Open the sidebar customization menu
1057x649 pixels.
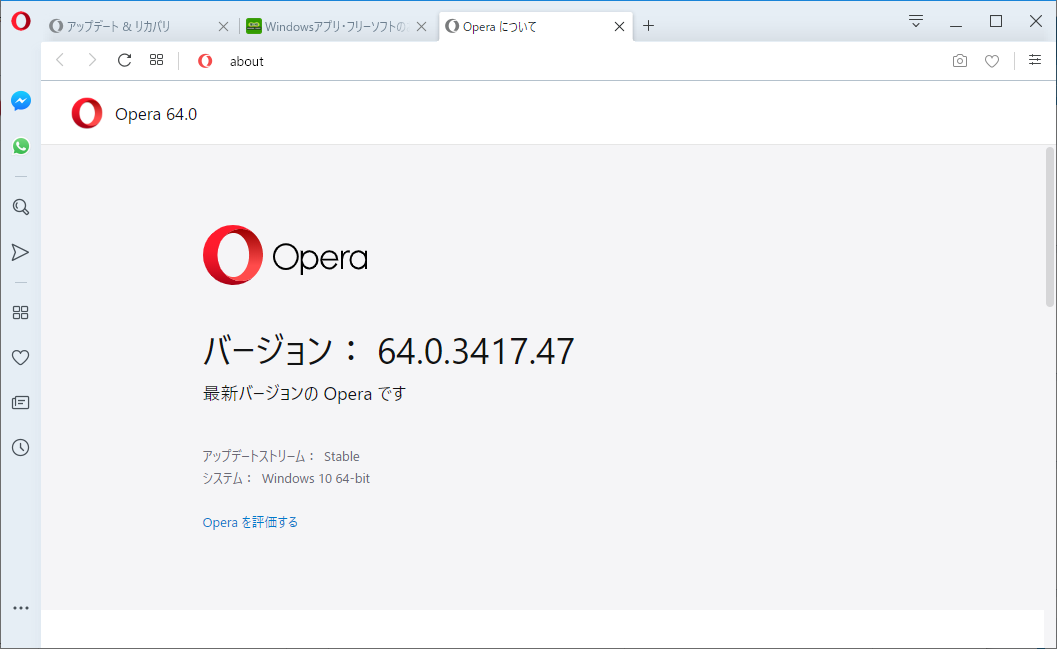[x=20, y=607]
